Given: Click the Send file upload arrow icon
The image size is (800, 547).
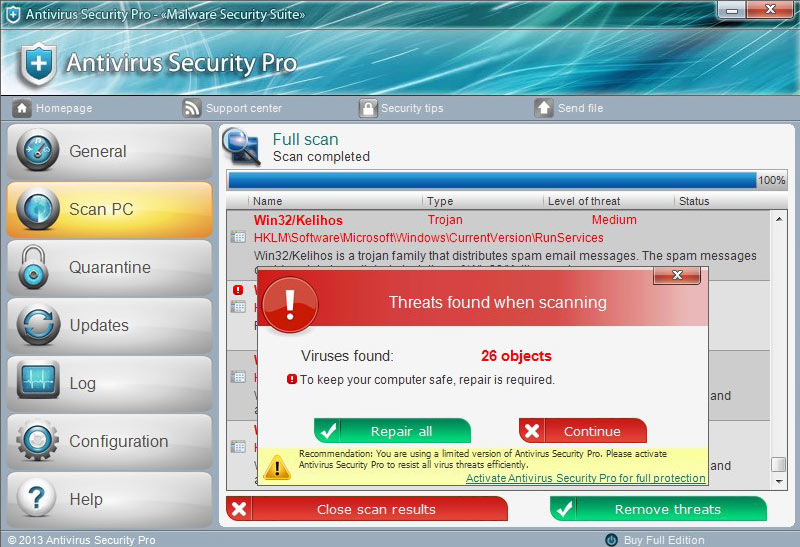Looking at the screenshot, I should [x=544, y=108].
